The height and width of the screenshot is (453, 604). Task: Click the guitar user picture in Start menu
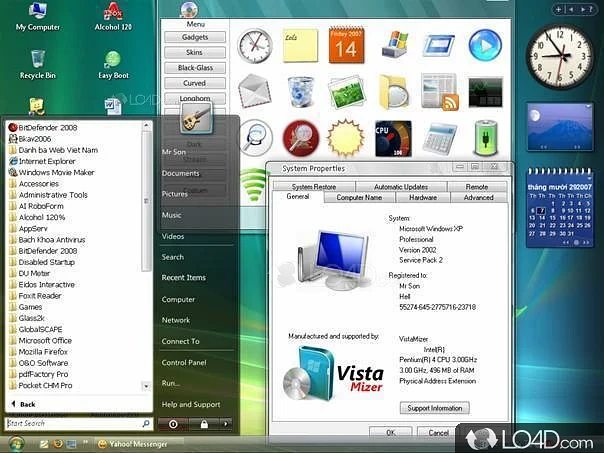(196, 119)
